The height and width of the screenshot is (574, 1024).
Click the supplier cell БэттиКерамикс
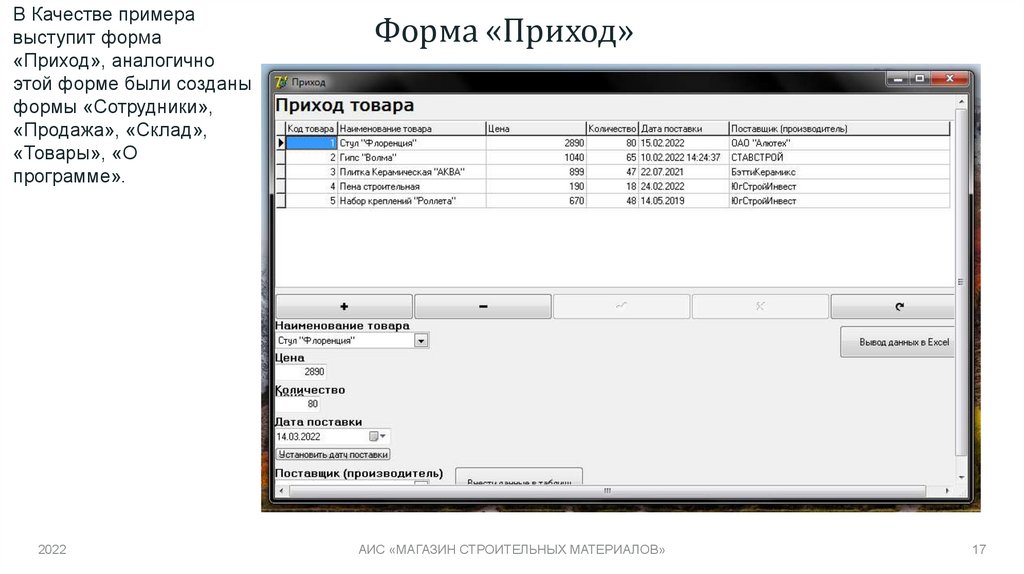point(839,172)
